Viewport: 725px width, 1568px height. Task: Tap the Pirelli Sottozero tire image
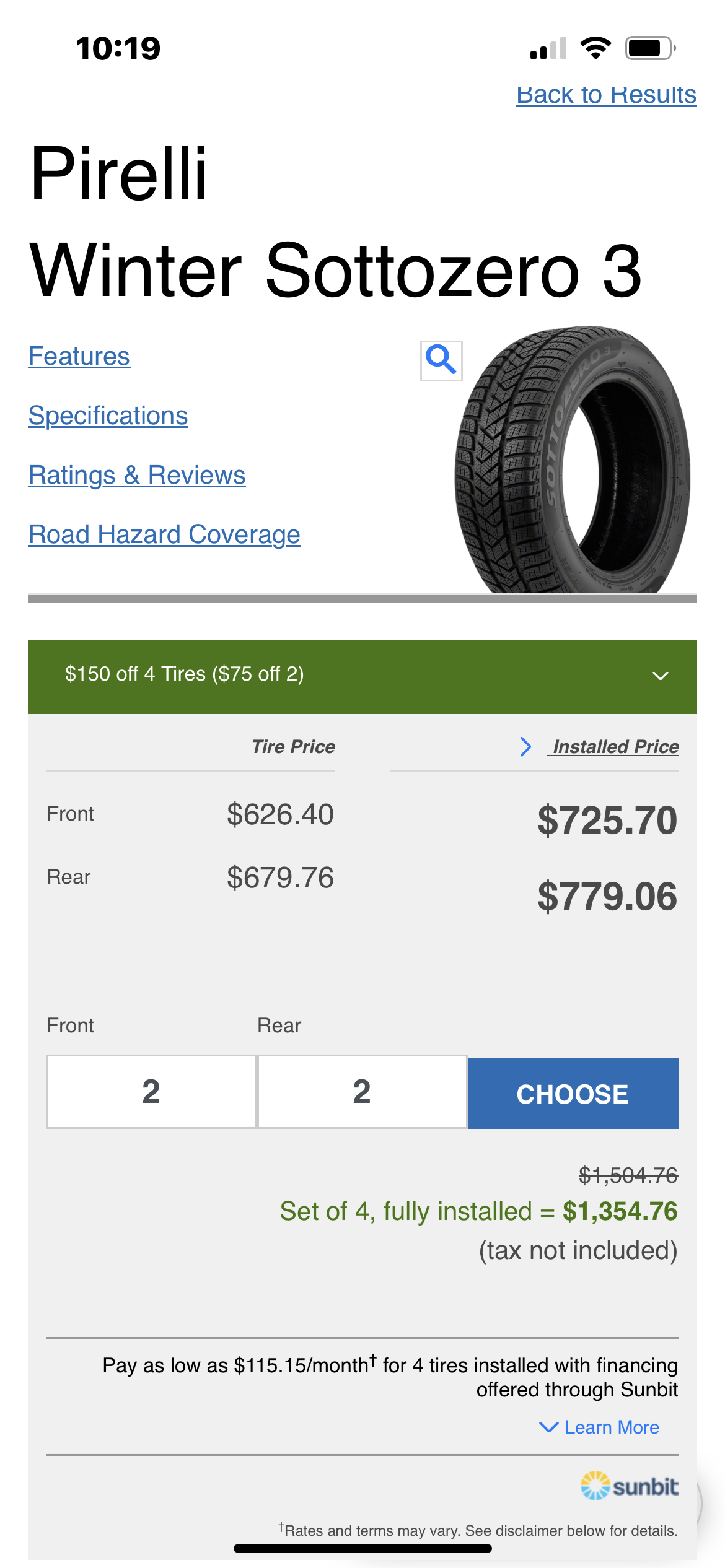(573, 461)
